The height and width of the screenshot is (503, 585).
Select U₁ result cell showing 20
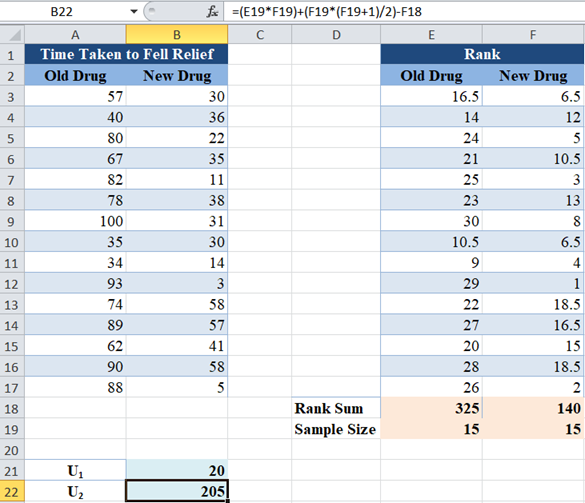[x=177, y=471]
